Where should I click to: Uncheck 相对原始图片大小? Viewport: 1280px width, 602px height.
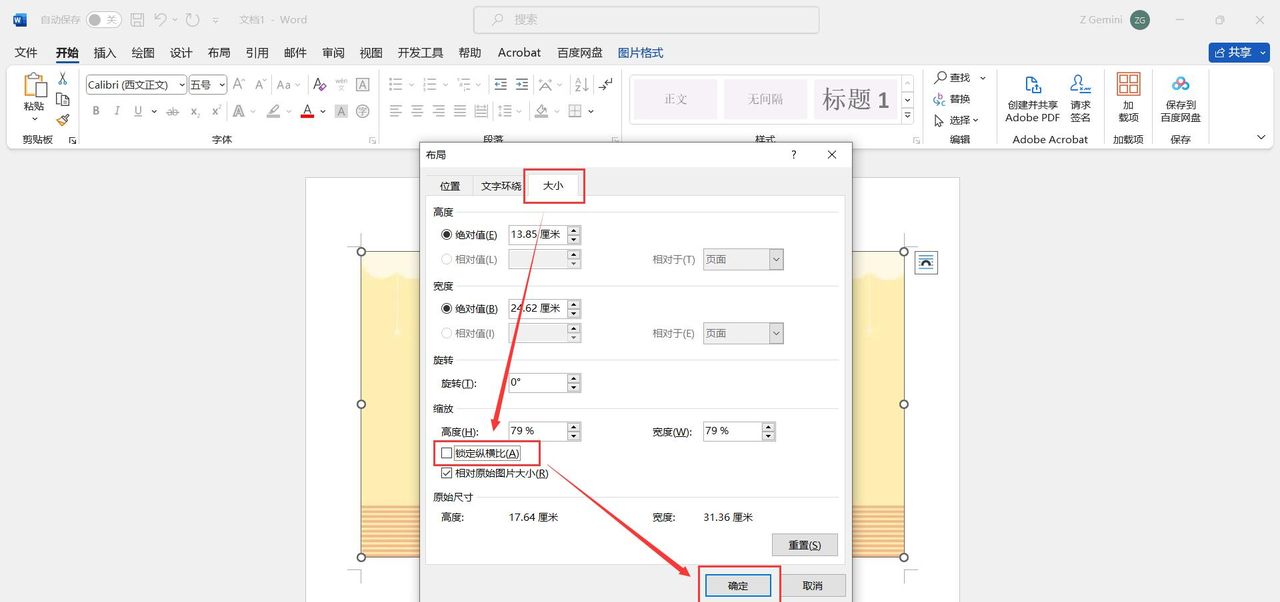(x=446, y=472)
